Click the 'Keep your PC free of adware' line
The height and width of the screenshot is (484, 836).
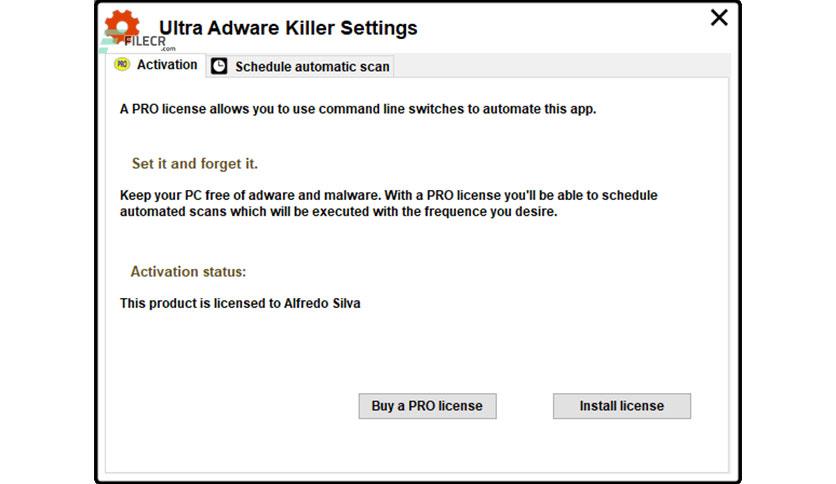click(388, 195)
